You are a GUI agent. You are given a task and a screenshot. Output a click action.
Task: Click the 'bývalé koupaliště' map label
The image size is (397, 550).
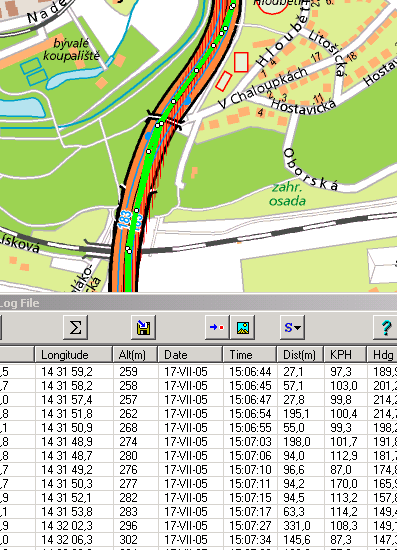click(x=72, y=49)
